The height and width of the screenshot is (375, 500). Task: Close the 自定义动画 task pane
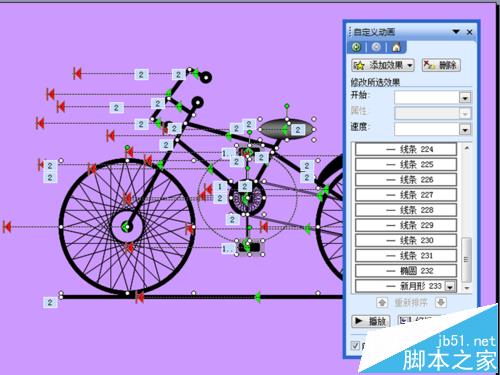[469, 32]
